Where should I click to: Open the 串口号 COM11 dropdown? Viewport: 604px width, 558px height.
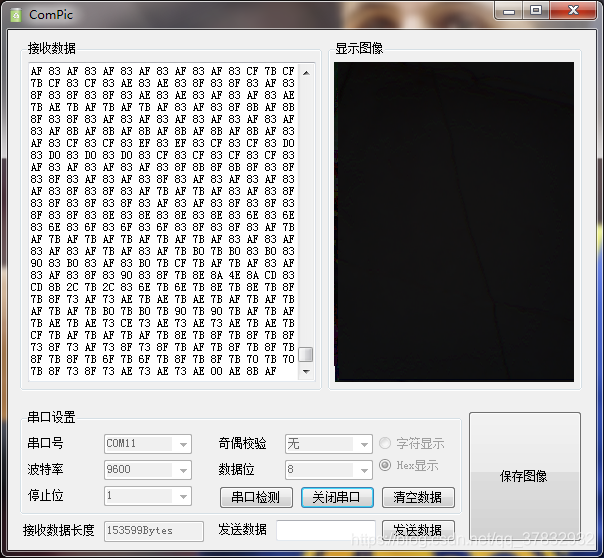click(148, 444)
